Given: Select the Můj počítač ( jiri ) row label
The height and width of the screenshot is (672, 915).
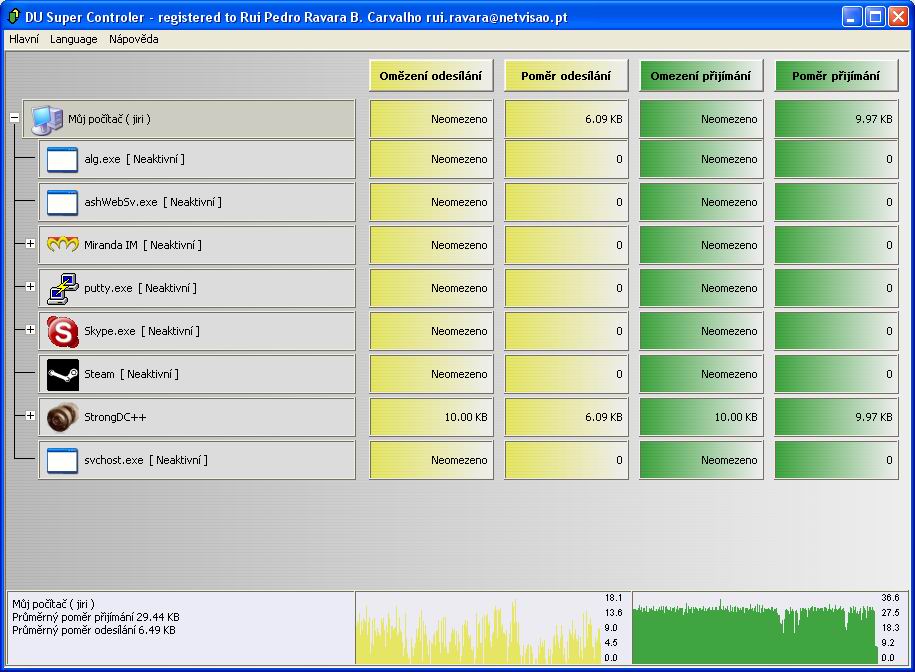Looking at the screenshot, I should point(188,119).
